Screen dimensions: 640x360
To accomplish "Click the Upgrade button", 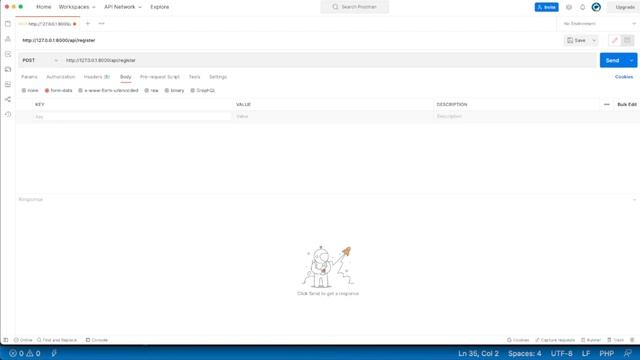I will [624, 7].
